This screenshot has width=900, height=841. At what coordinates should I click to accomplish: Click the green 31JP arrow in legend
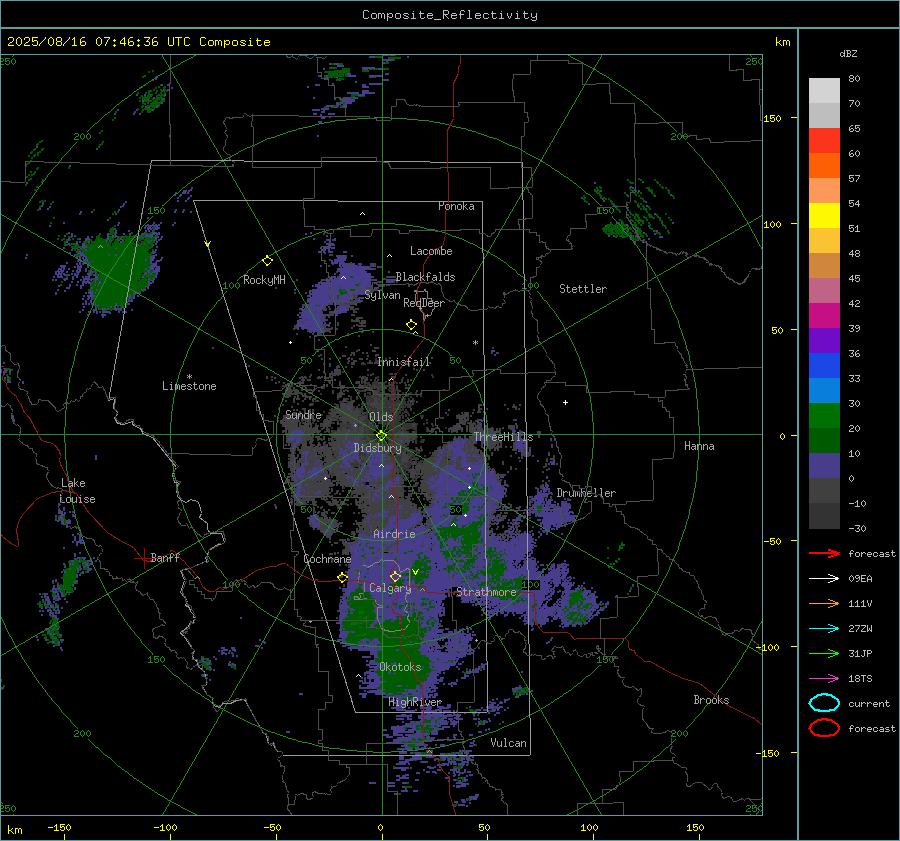point(824,653)
